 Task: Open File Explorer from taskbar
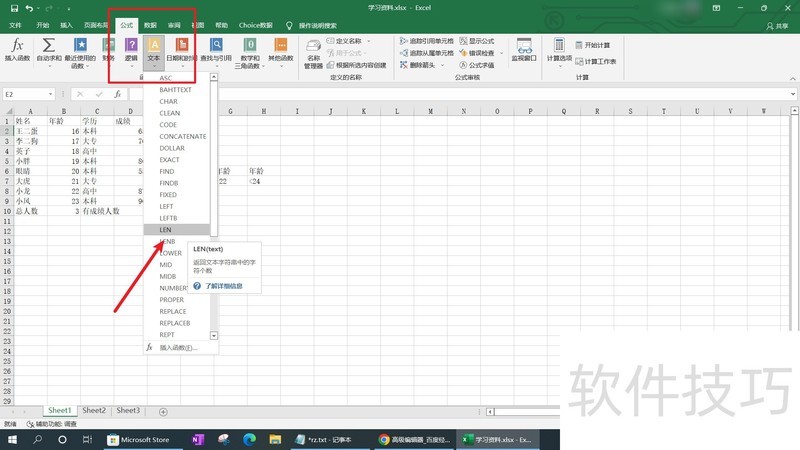click(x=275, y=439)
